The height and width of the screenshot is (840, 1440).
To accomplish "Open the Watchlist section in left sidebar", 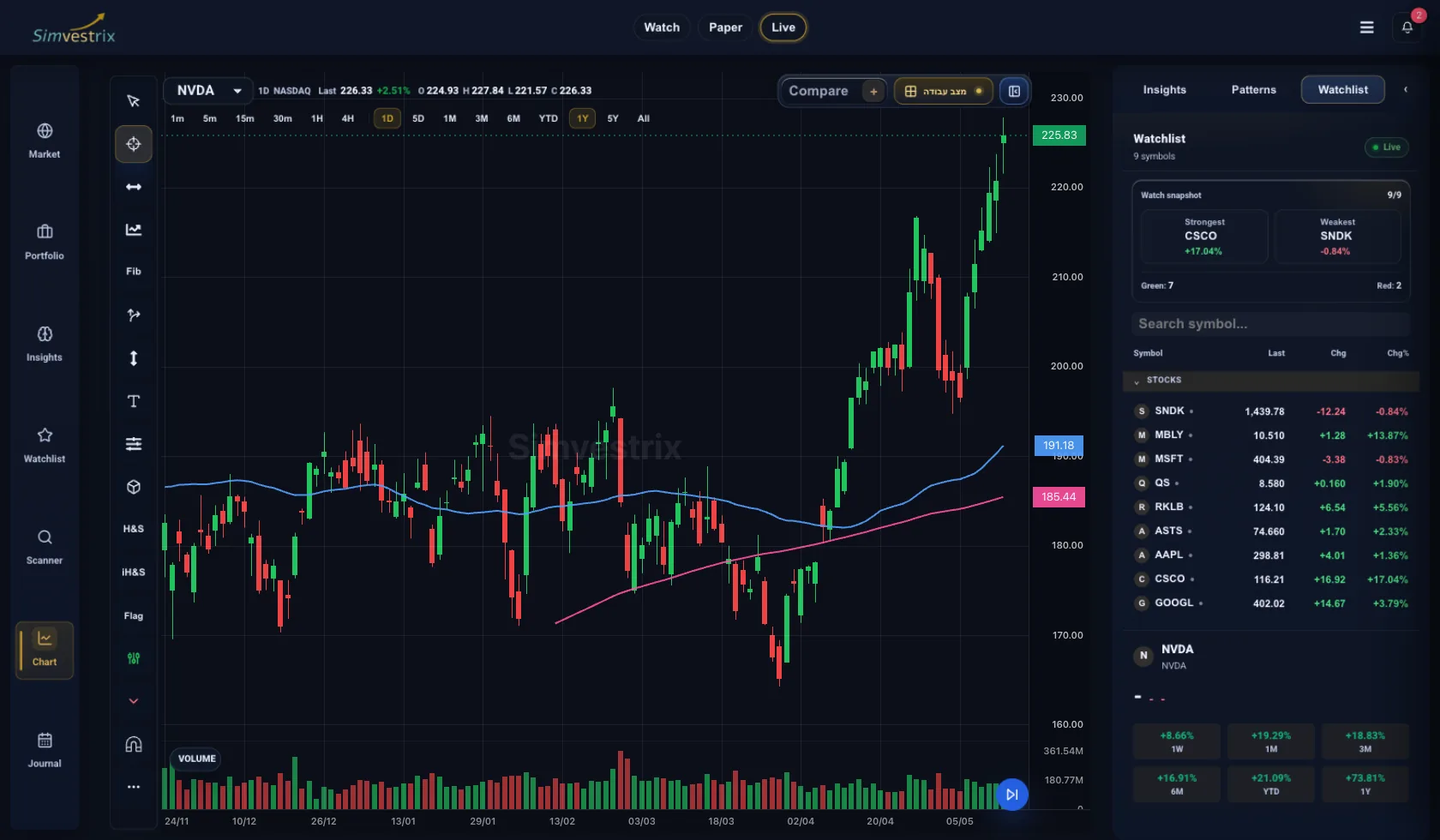I will 45,445.
